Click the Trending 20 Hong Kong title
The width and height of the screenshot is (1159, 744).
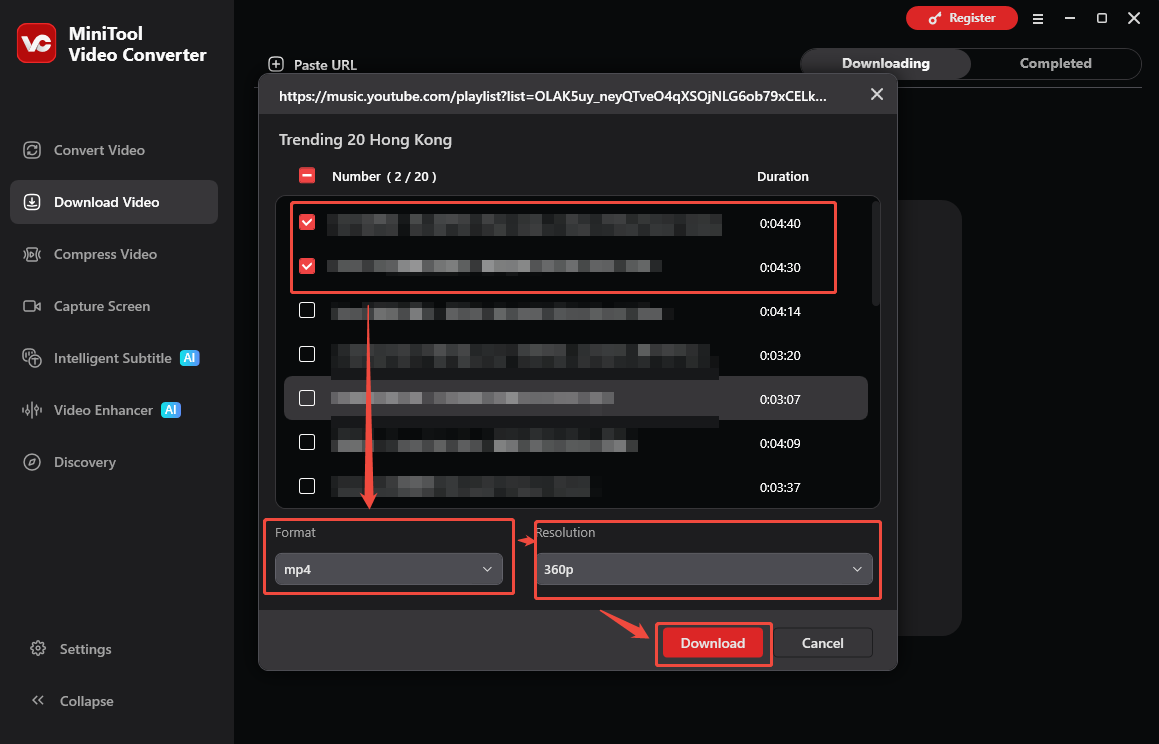[365, 140]
